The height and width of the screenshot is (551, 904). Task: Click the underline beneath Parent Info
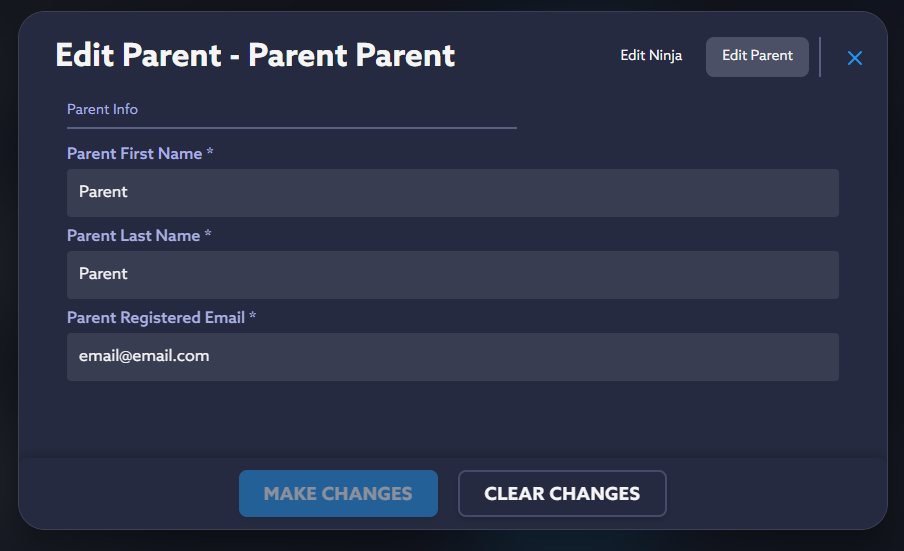click(291, 128)
